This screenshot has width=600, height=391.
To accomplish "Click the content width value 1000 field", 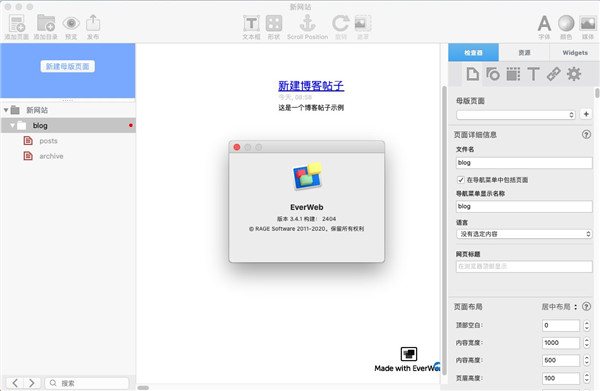I will 561,343.
